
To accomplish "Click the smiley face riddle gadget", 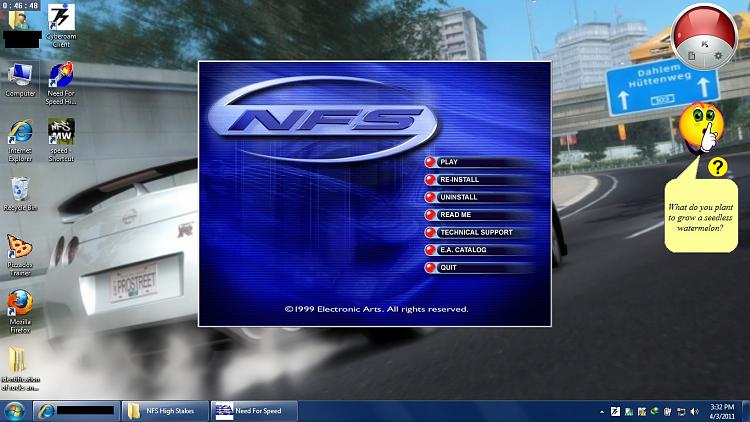I will tap(701, 128).
